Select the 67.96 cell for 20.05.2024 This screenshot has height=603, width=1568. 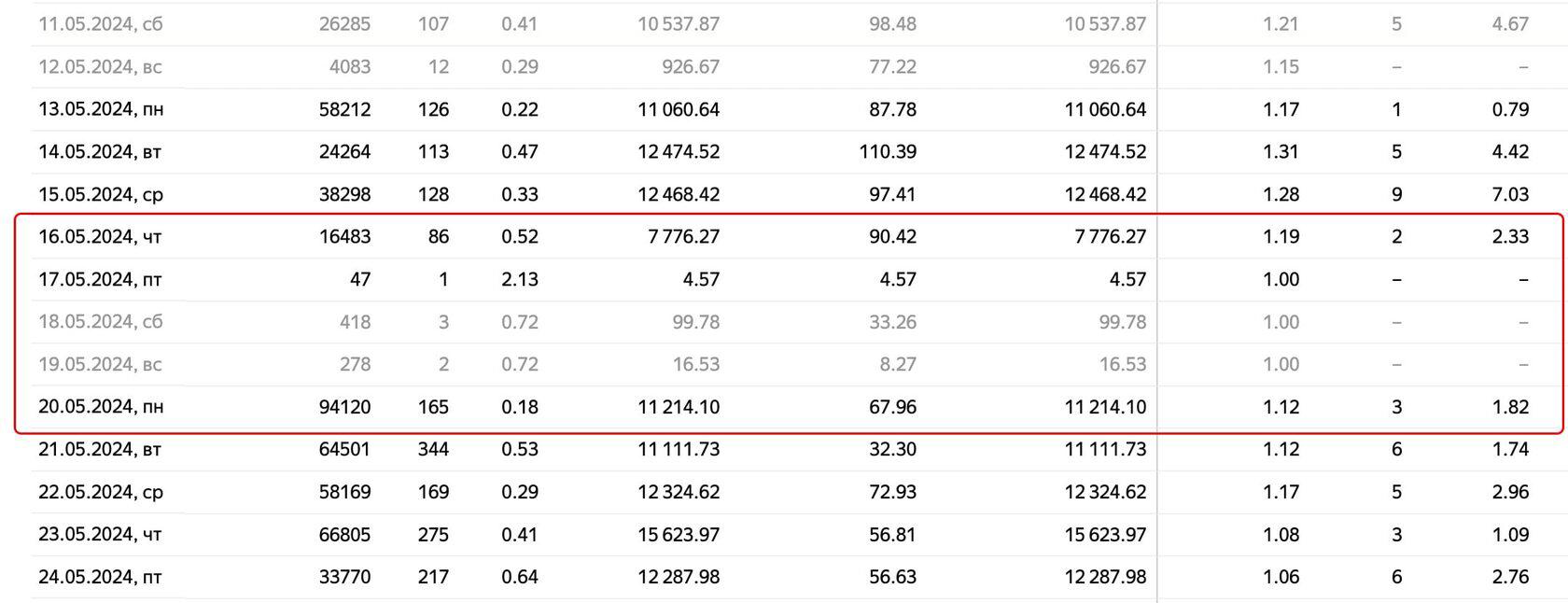click(x=892, y=407)
